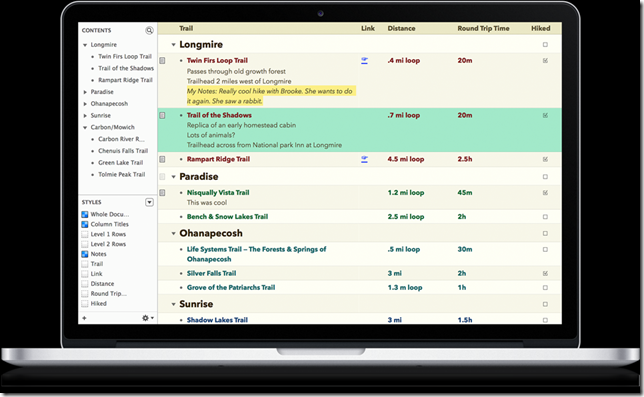The height and width of the screenshot is (397, 644).
Task: Open link icon for Twin Firs Loop Trail
Action: click(x=364, y=61)
